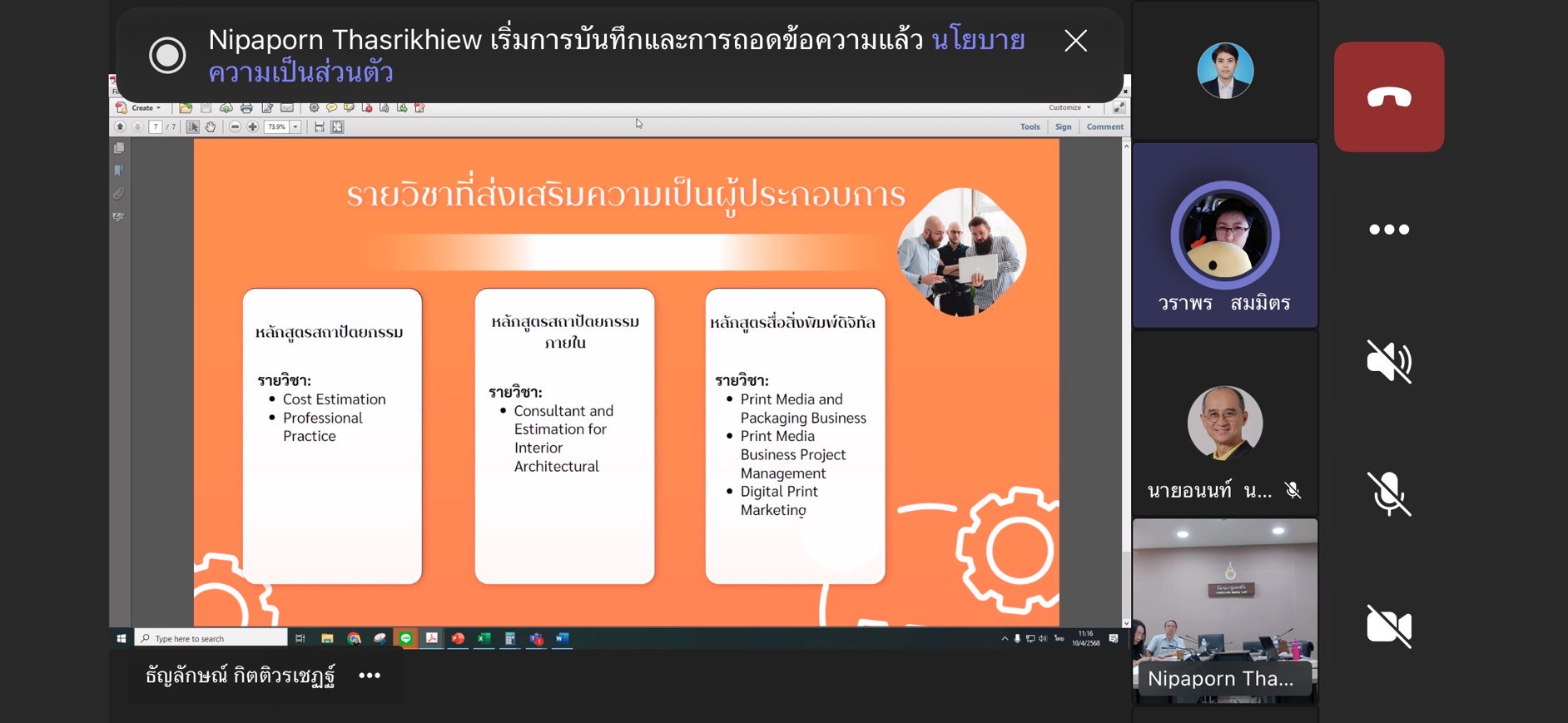Click the document vertical scrollbar
This screenshot has width=1568, height=723.
(x=1126, y=384)
